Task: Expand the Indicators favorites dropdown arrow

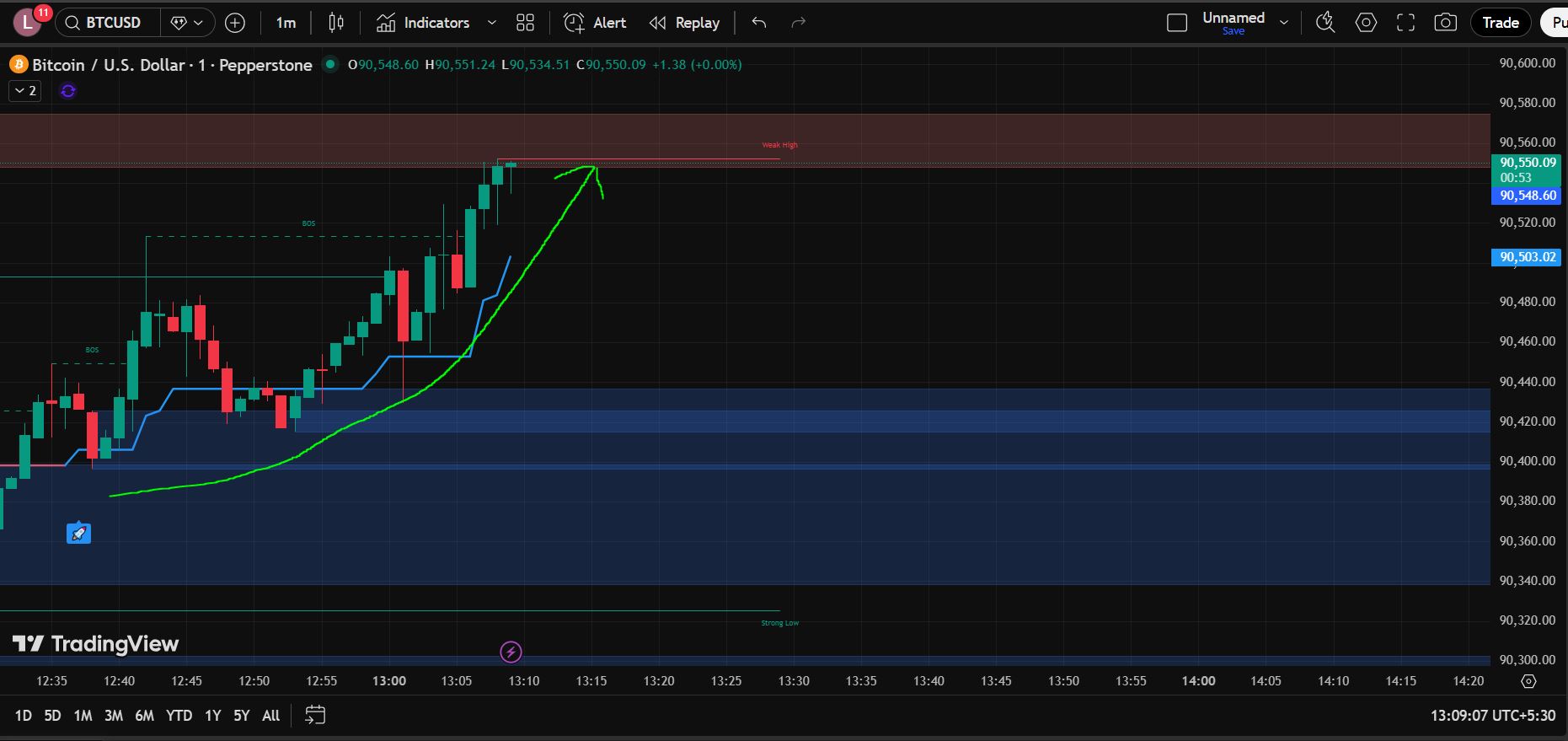Action: pyautogui.click(x=492, y=23)
